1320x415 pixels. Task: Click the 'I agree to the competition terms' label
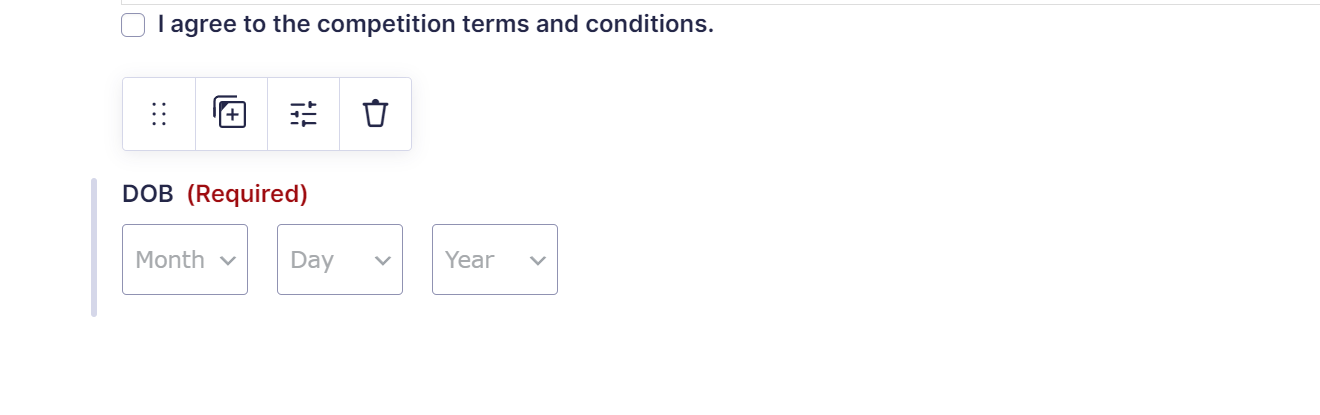coord(436,25)
